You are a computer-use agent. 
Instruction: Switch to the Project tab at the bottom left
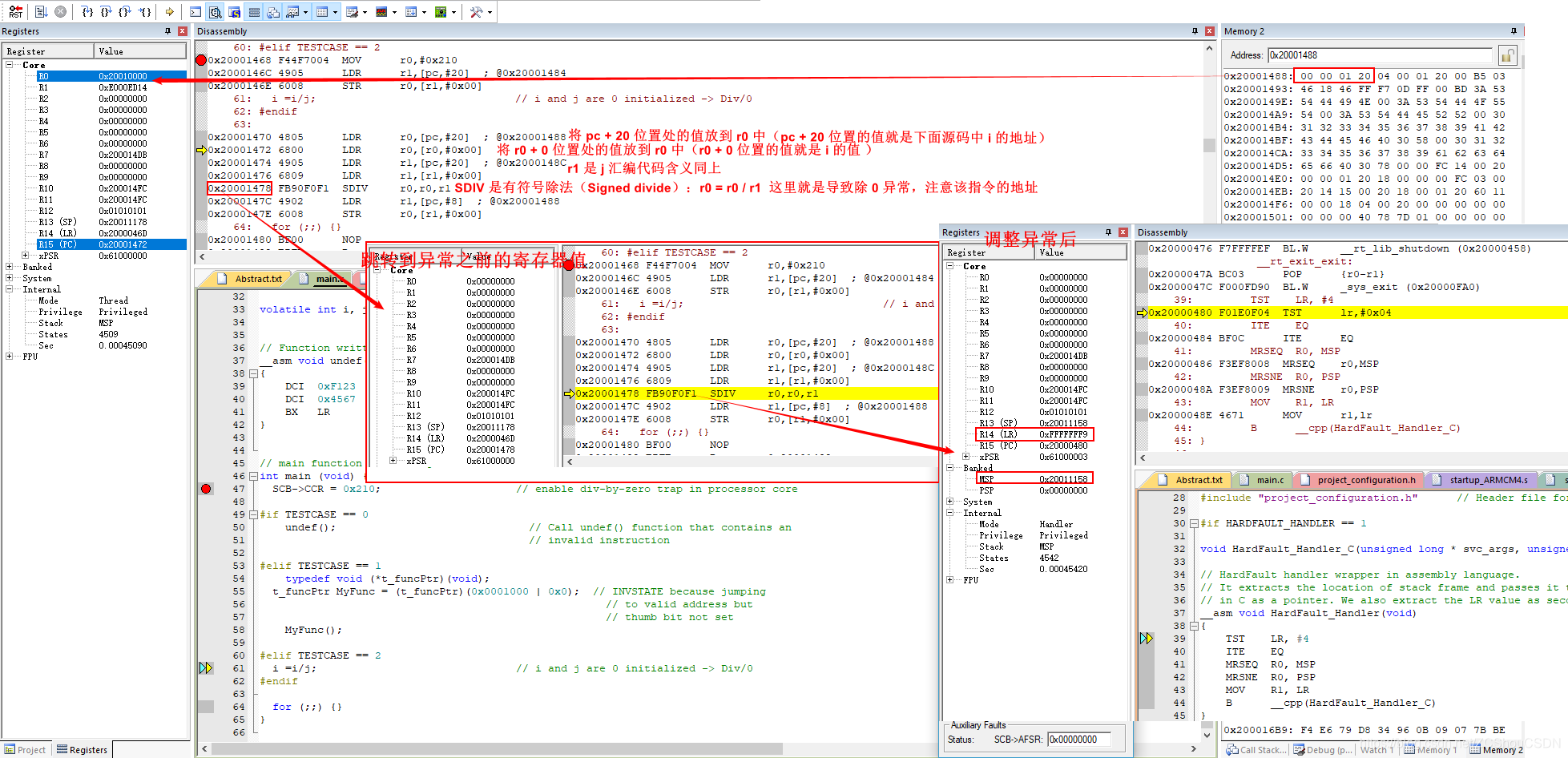[x=25, y=750]
